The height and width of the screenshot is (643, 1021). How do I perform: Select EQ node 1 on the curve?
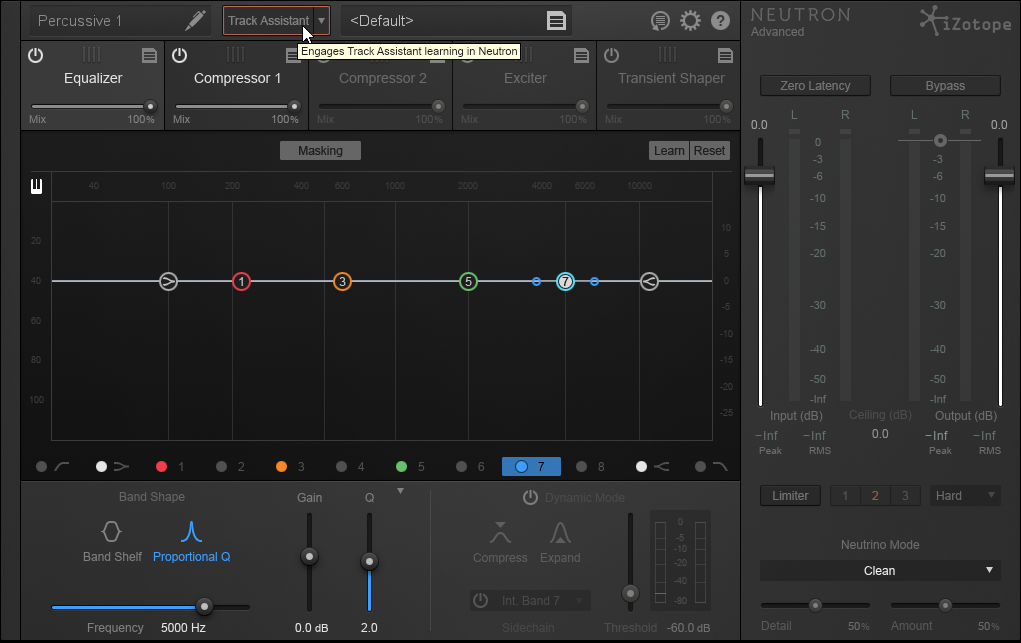[242, 281]
